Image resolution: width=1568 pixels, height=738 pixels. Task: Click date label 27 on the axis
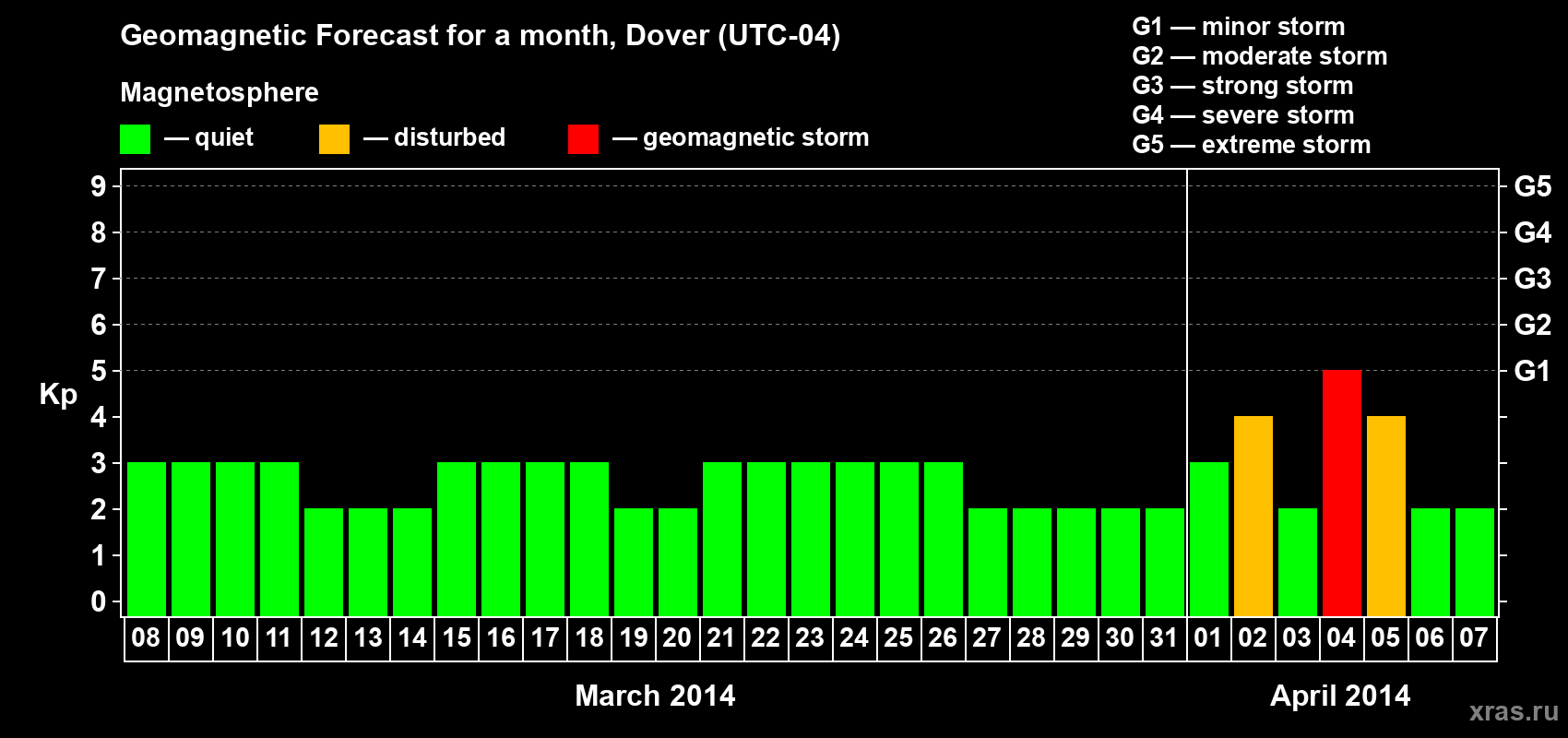[x=987, y=638]
